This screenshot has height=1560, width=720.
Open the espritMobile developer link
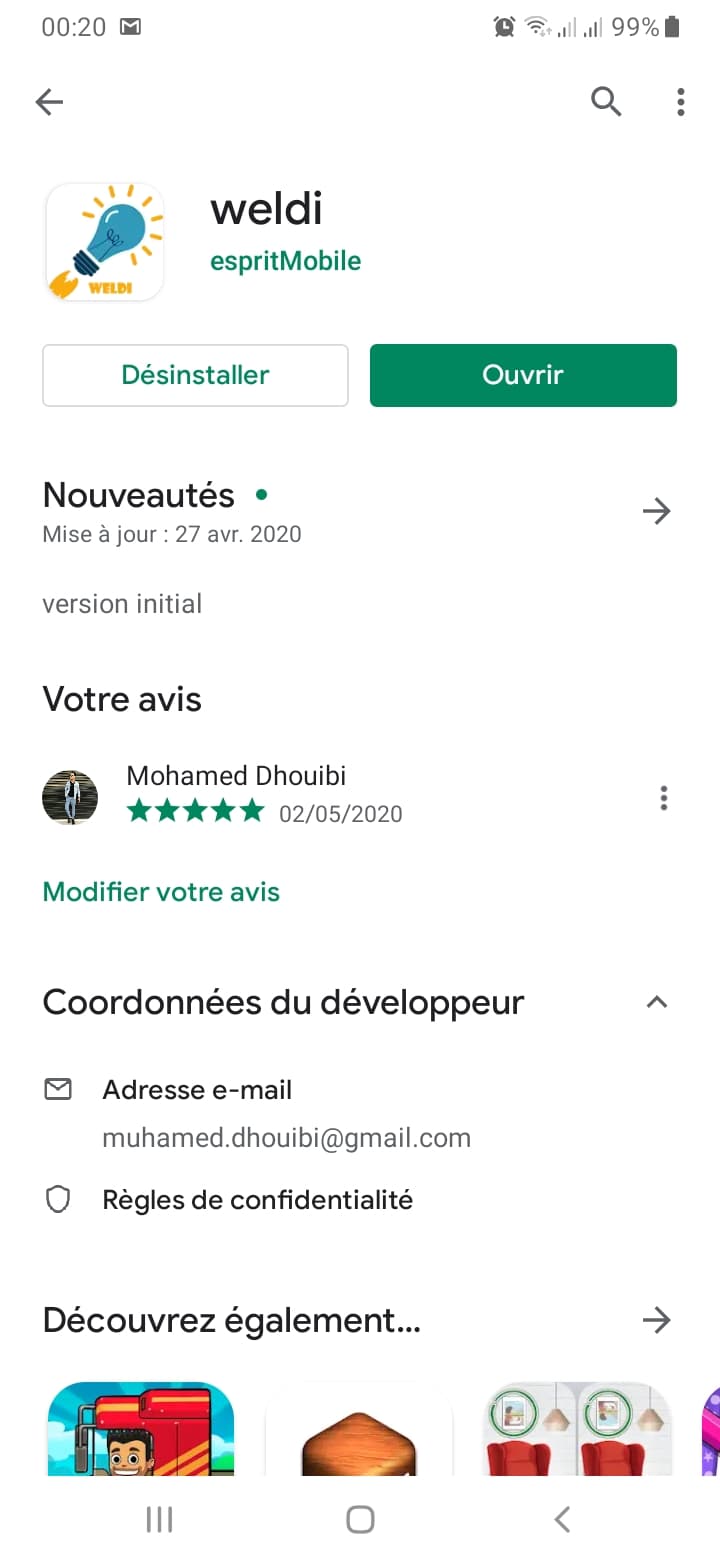click(x=285, y=262)
